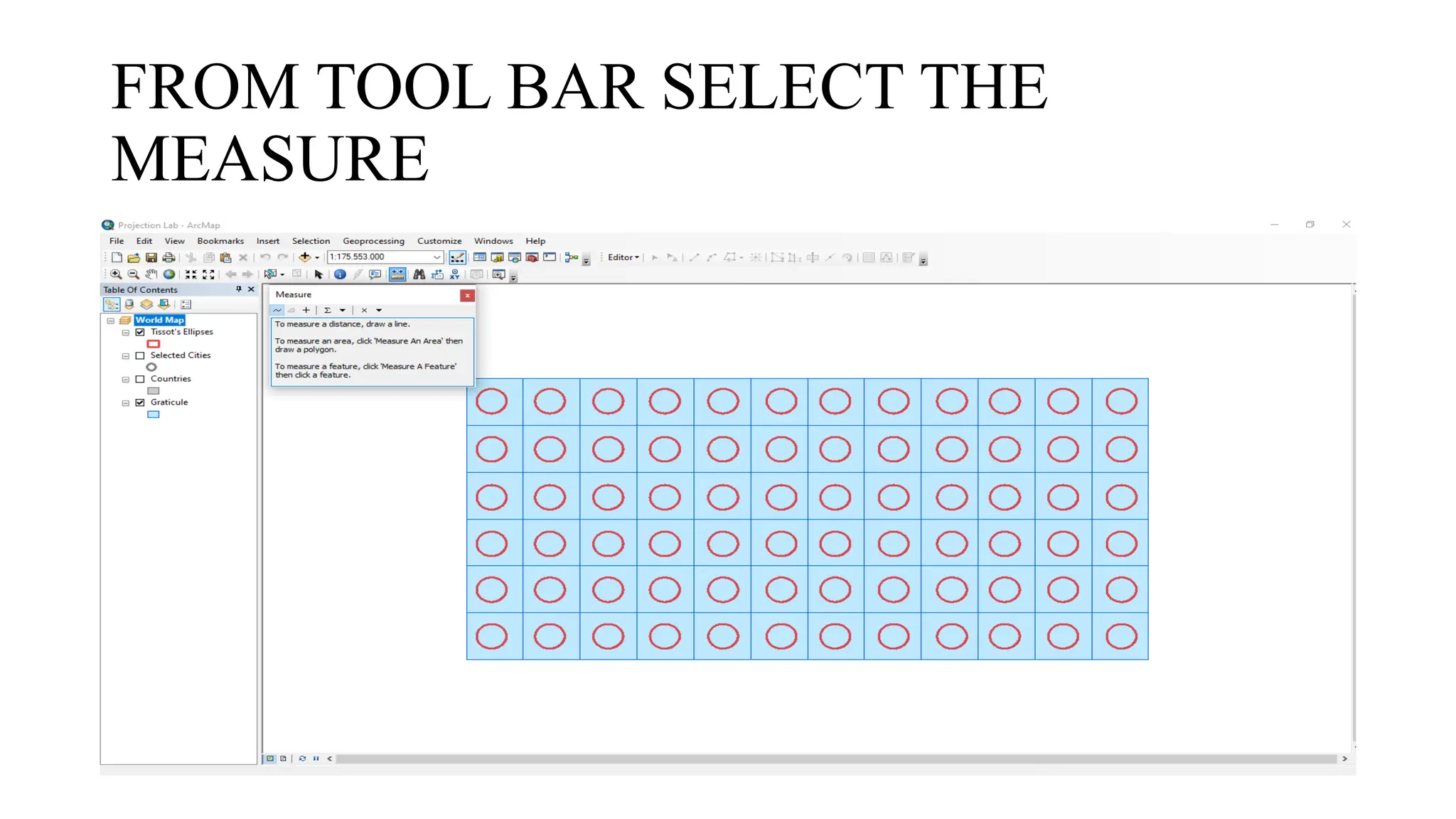Viewport: 1456px width, 819px height.
Task: Open a map file with the Open folder icon
Action: (x=134, y=257)
